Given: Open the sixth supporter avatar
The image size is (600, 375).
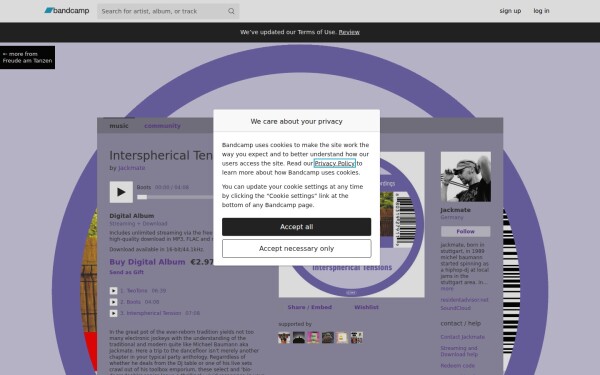Looking at the screenshot, I should [x=357, y=338].
